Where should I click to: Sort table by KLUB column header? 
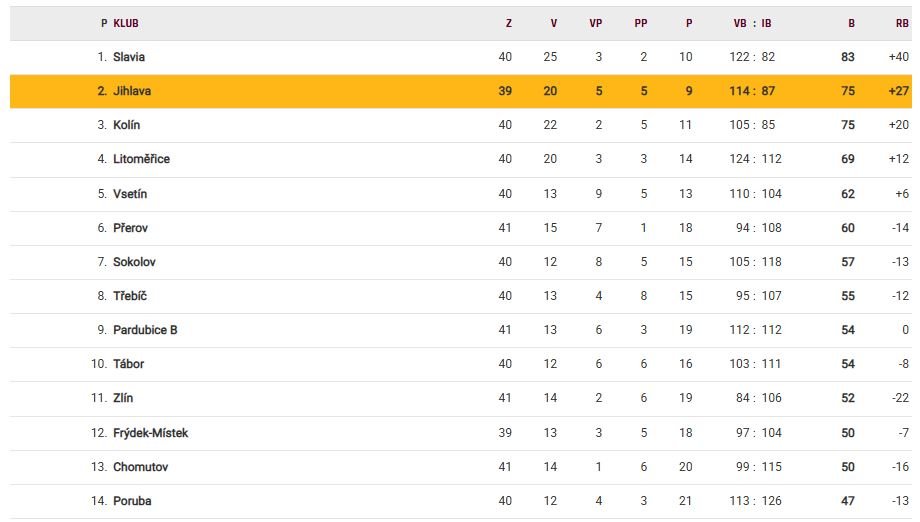pyautogui.click(x=126, y=23)
